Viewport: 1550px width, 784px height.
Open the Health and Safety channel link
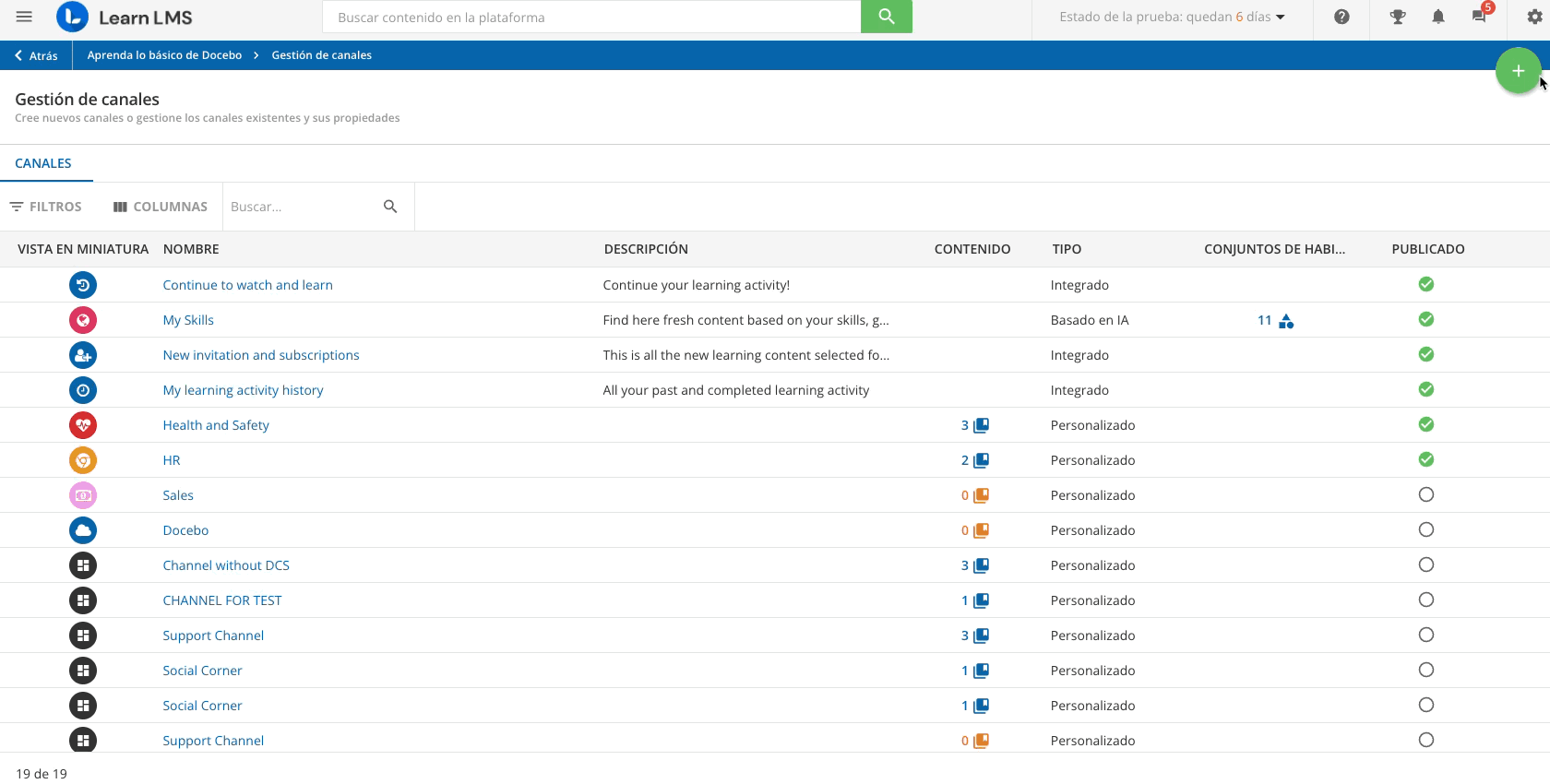(216, 425)
